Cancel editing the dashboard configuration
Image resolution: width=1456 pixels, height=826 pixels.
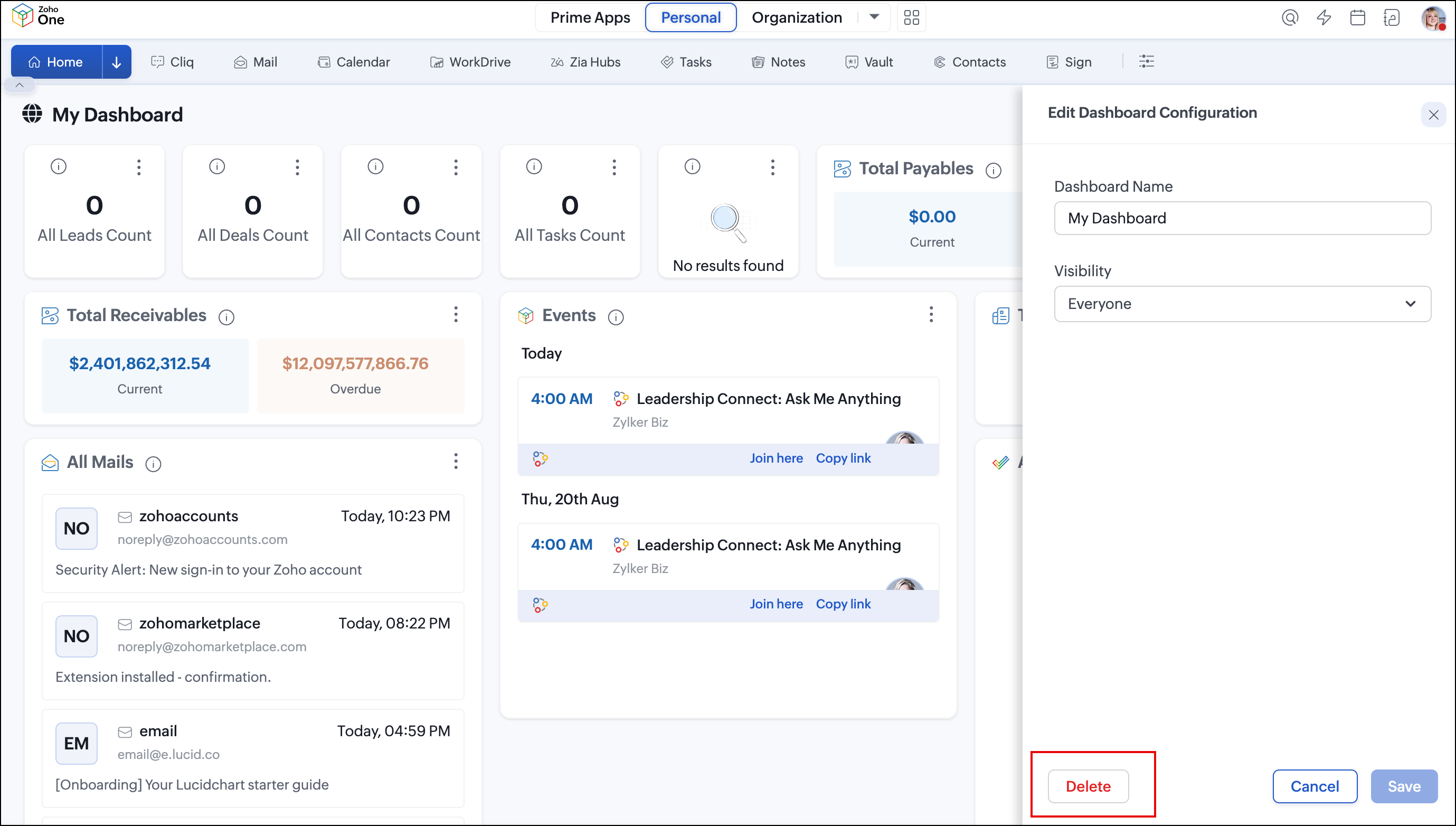1315,786
